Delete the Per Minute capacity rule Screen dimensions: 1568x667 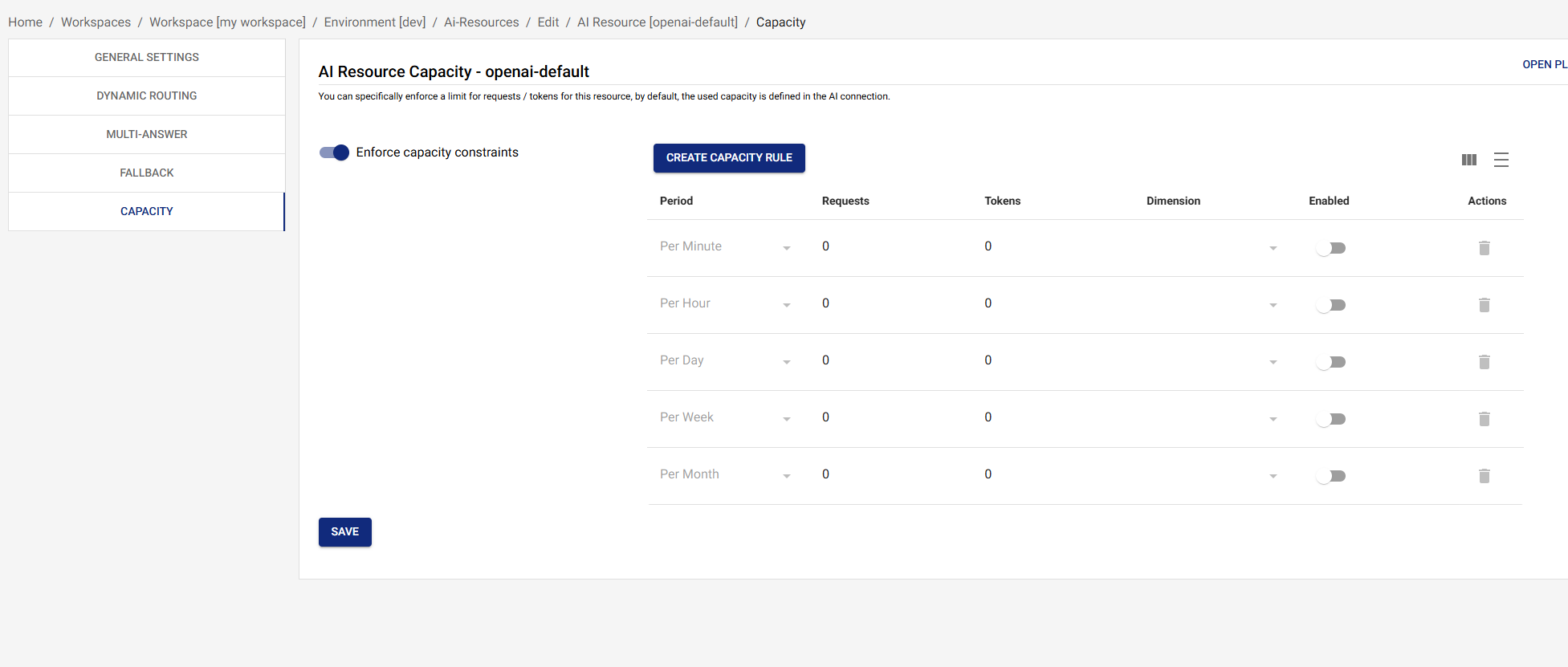(1484, 248)
